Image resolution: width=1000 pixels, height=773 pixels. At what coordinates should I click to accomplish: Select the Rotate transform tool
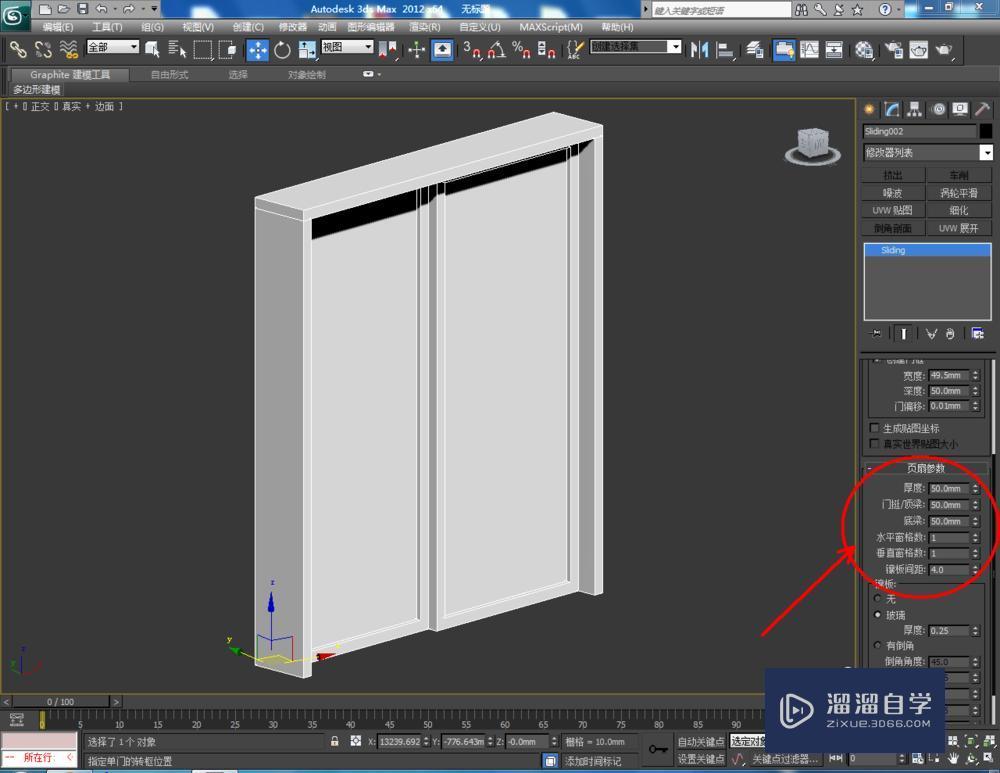pyautogui.click(x=282, y=49)
